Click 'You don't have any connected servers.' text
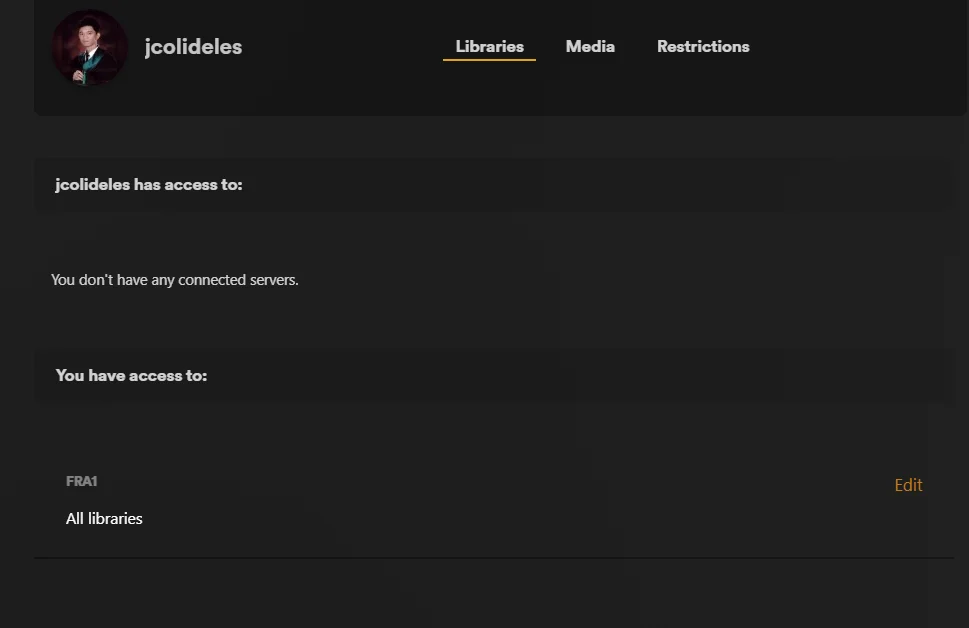Image resolution: width=969 pixels, height=628 pixels. pyautogui.click(x=175, y=280)
